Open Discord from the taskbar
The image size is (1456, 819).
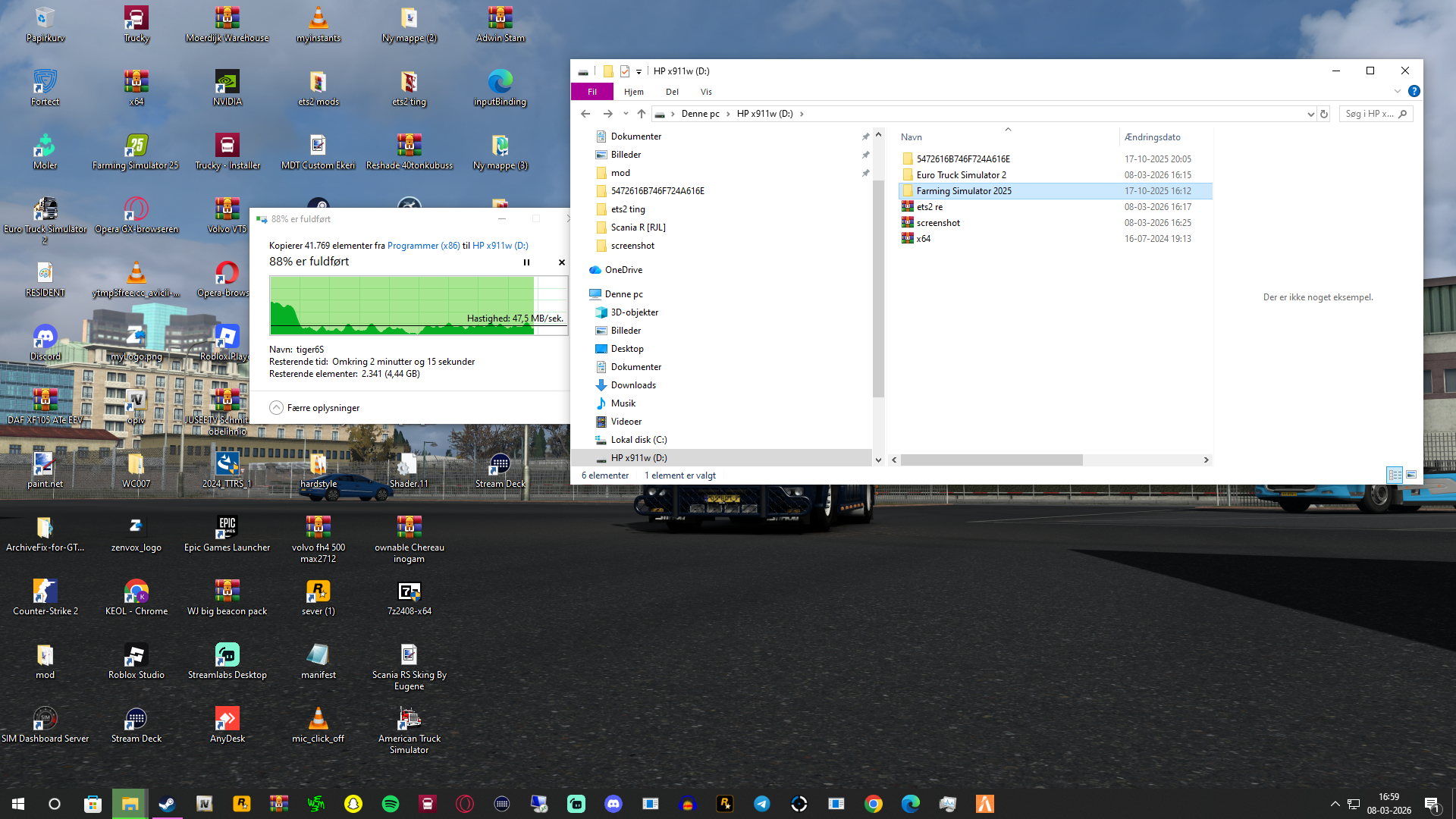point(613,804)
